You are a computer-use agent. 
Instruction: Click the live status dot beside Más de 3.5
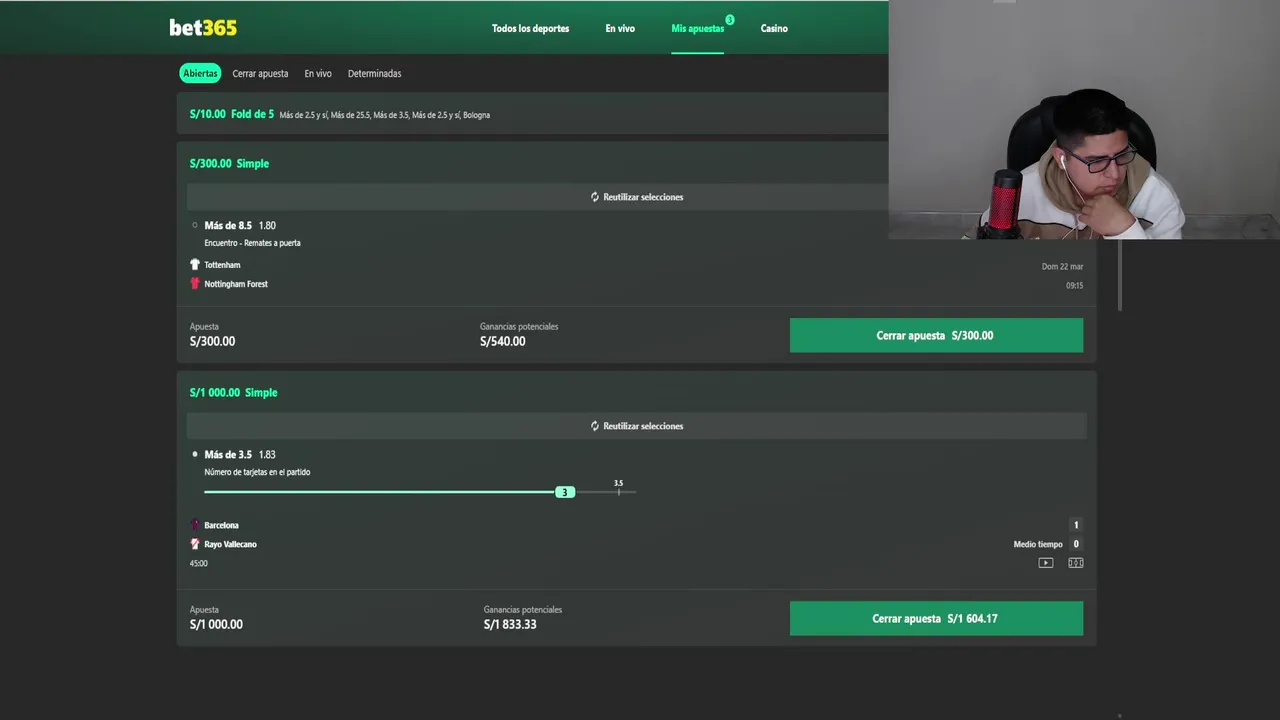[x=195, y=454]
